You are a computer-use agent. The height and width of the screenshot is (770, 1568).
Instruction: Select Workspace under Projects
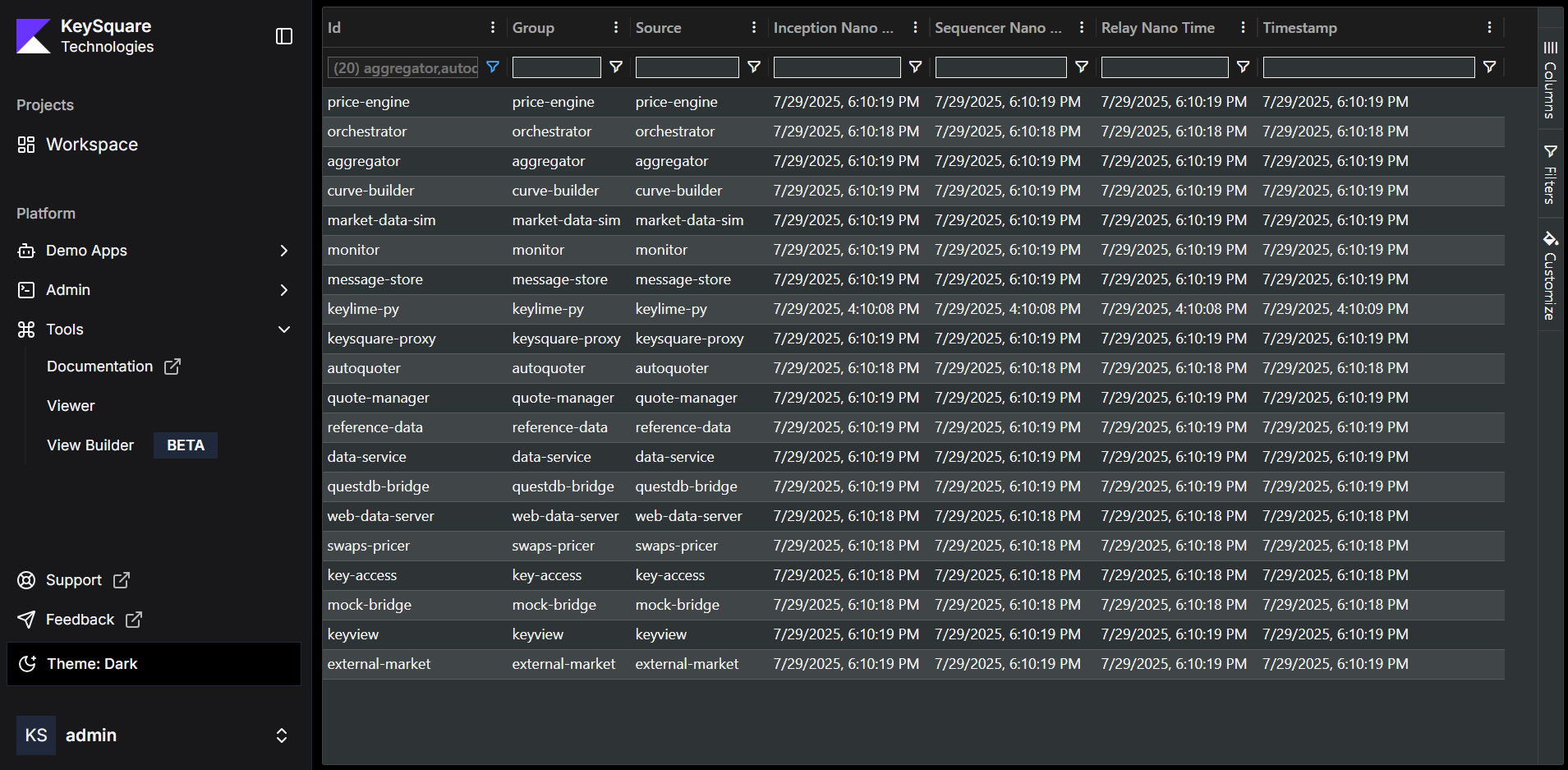[91, 145]
